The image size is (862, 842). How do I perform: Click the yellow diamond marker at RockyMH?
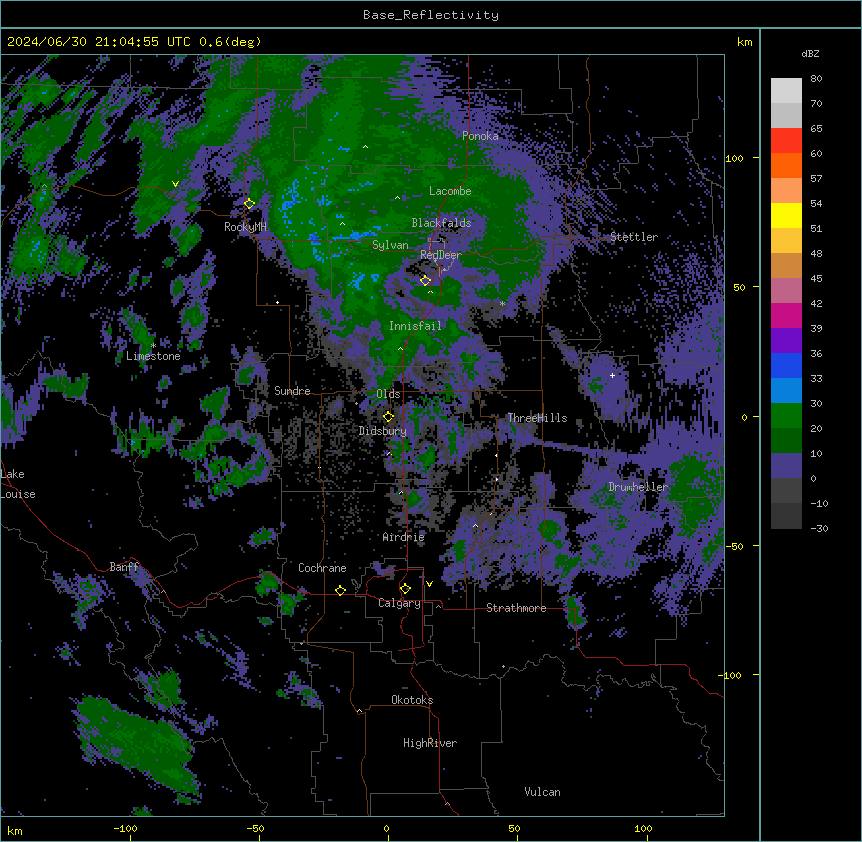[x=249, y=204]
